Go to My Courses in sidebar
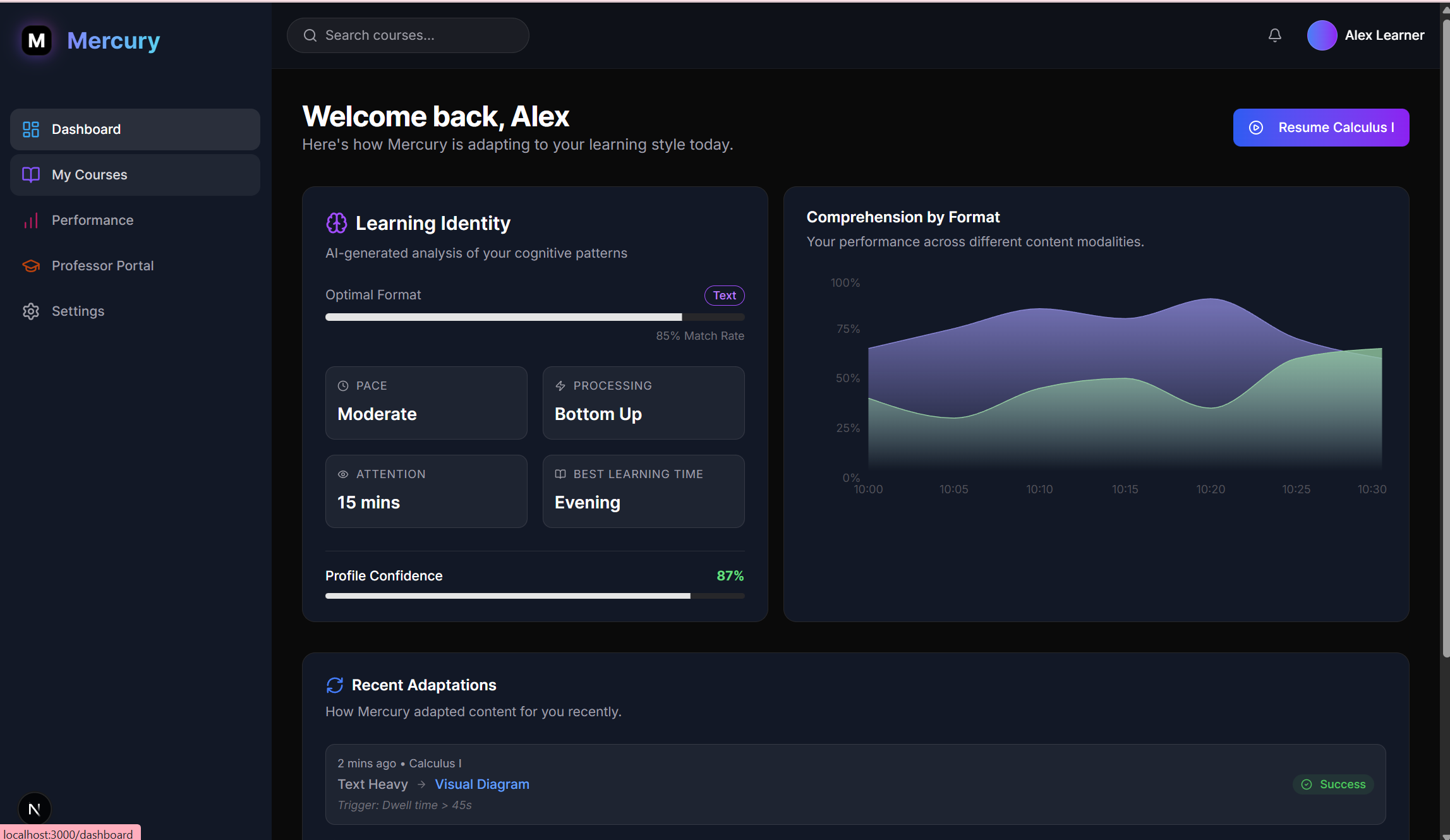 pos(135,175)
